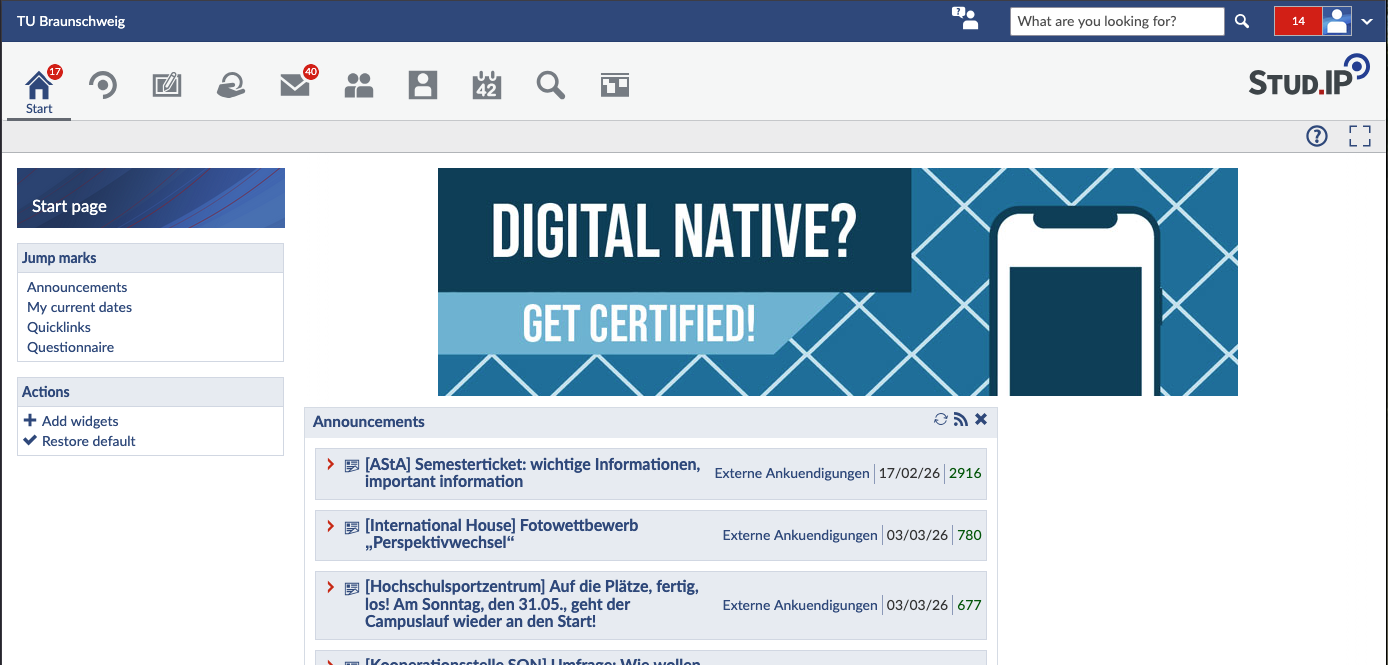
Task: Click Add widgets action
Action: pyautogui.click(x=79, y=421)
